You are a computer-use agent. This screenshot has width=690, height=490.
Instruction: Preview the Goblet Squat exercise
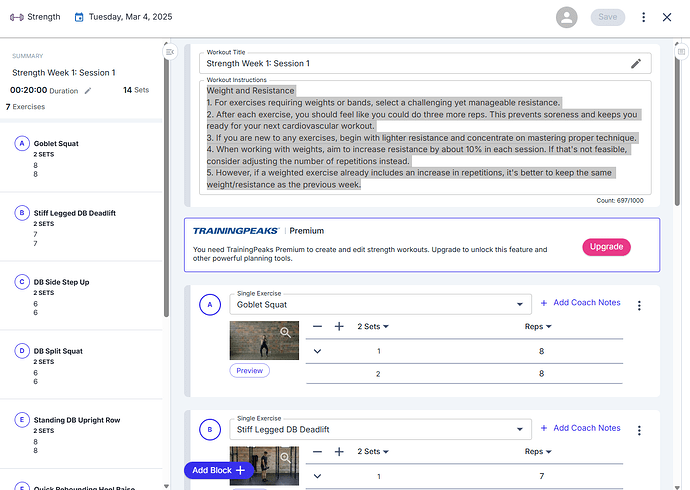click(250, 371)
